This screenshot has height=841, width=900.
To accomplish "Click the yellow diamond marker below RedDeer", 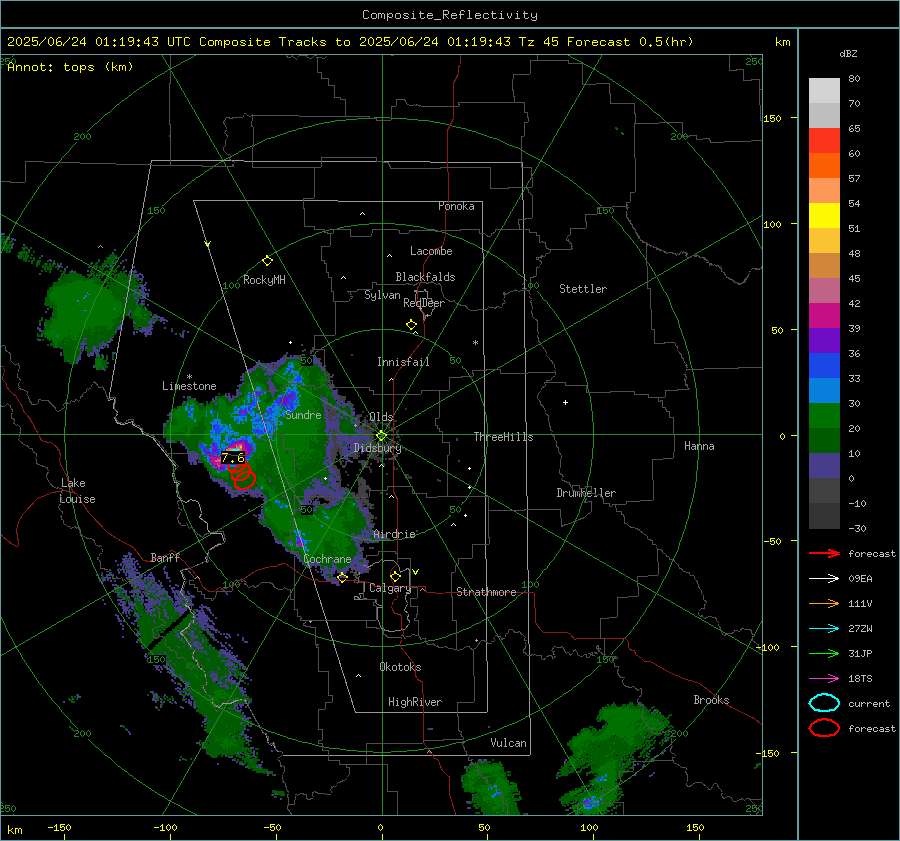I will coord(411,325).
